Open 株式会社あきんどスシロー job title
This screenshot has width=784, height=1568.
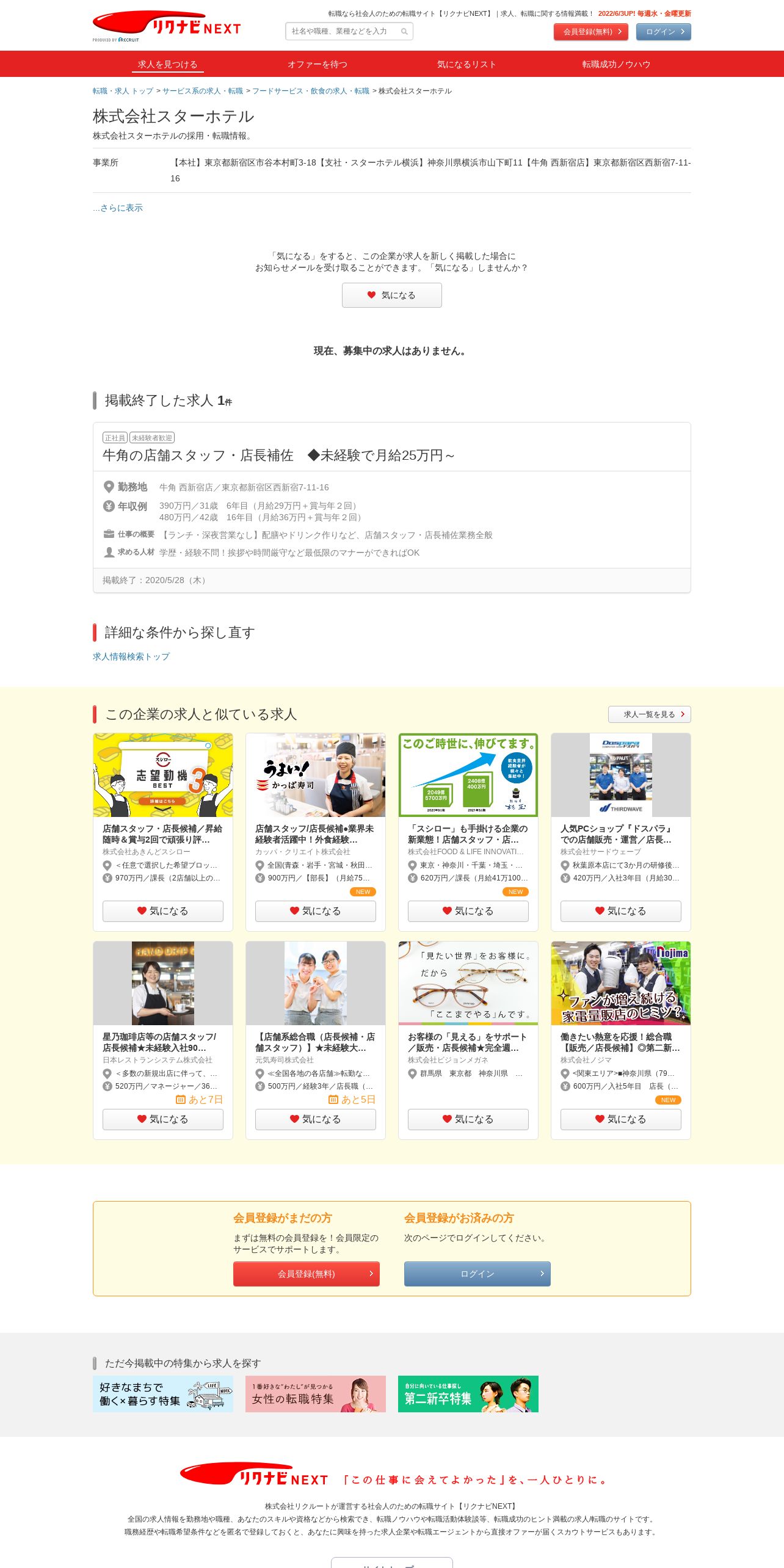tap(163, 834)
